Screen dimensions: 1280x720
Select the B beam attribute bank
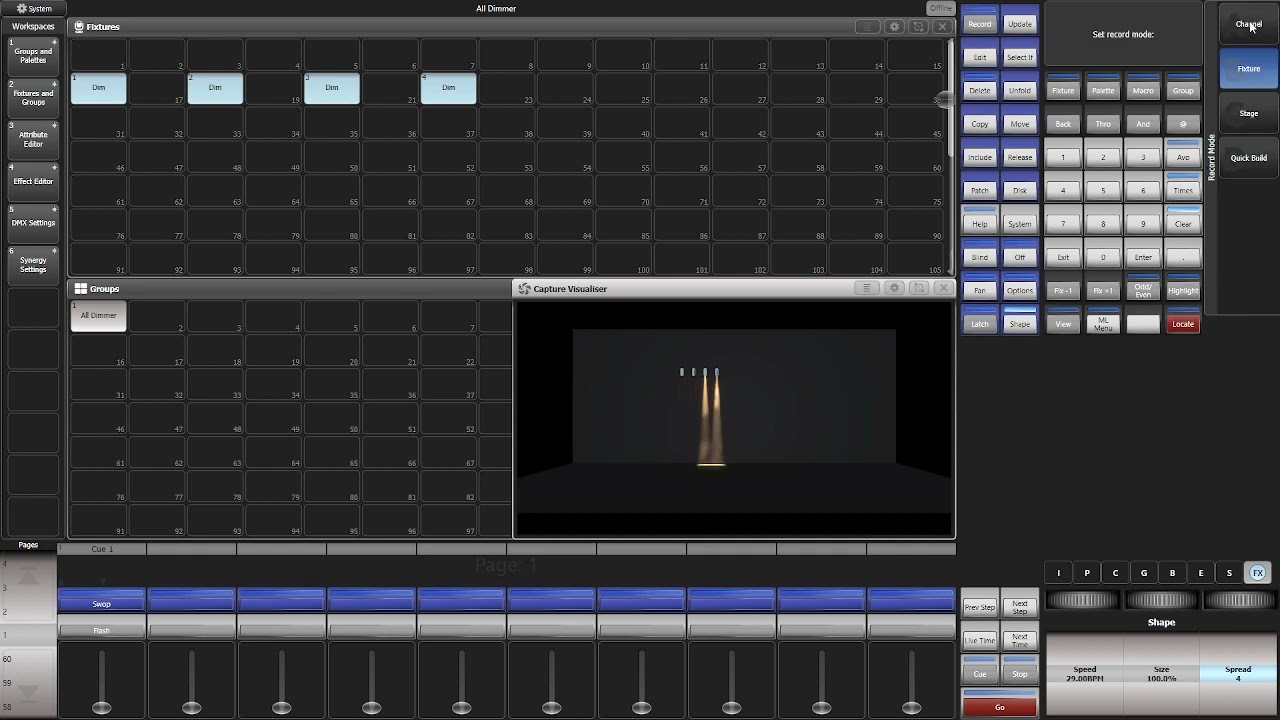tap(1172, 573)
